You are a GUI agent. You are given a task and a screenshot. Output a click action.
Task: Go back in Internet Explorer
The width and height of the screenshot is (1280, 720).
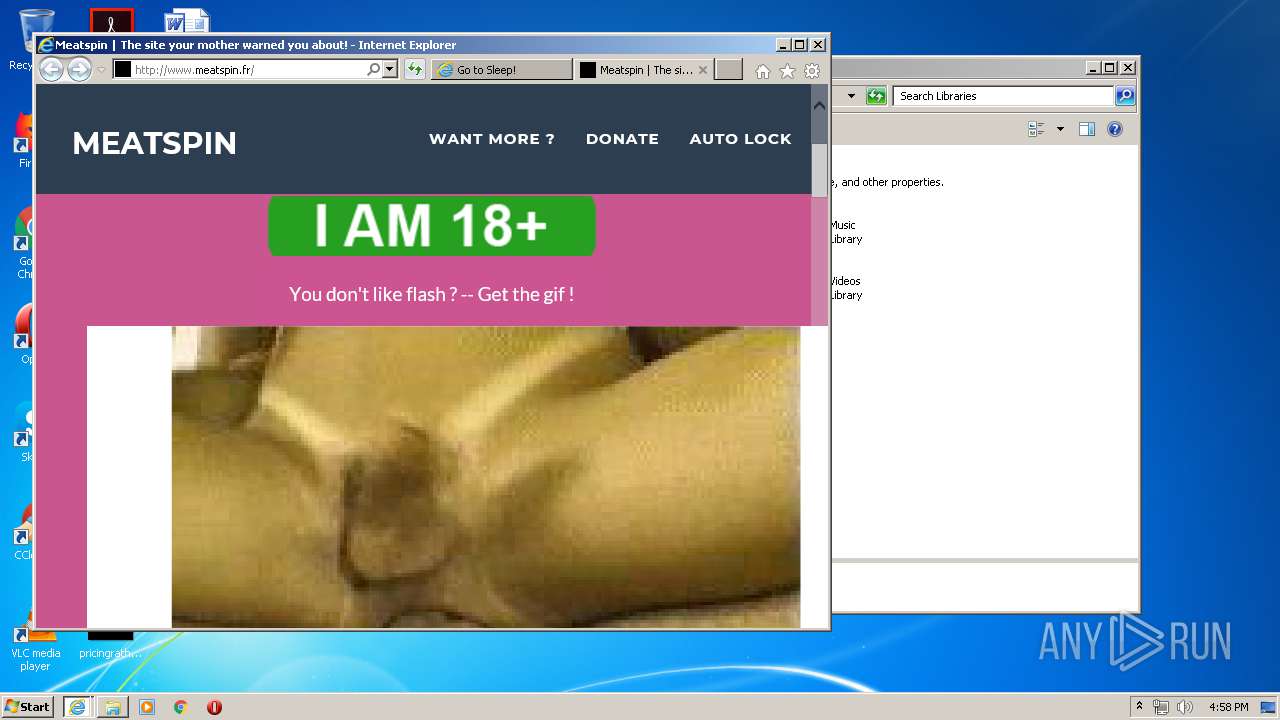click(x=51, y=70)
